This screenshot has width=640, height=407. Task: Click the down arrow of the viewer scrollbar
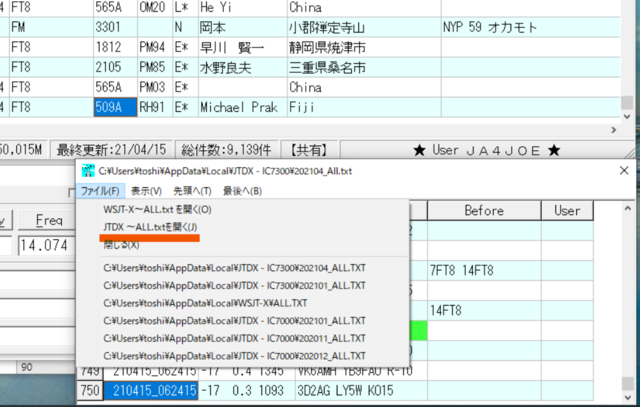point(628,397)
